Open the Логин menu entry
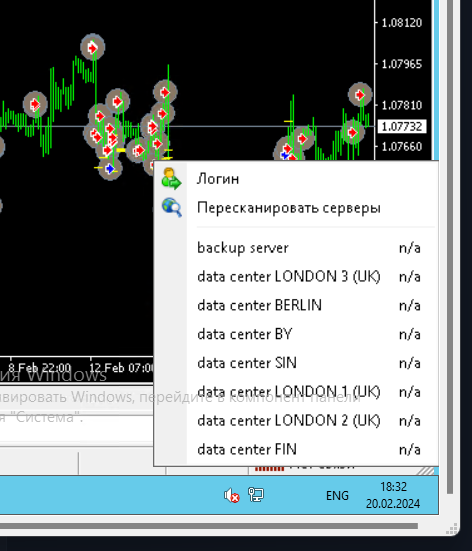The image size is (472, 551). click(x=296, y=179)
